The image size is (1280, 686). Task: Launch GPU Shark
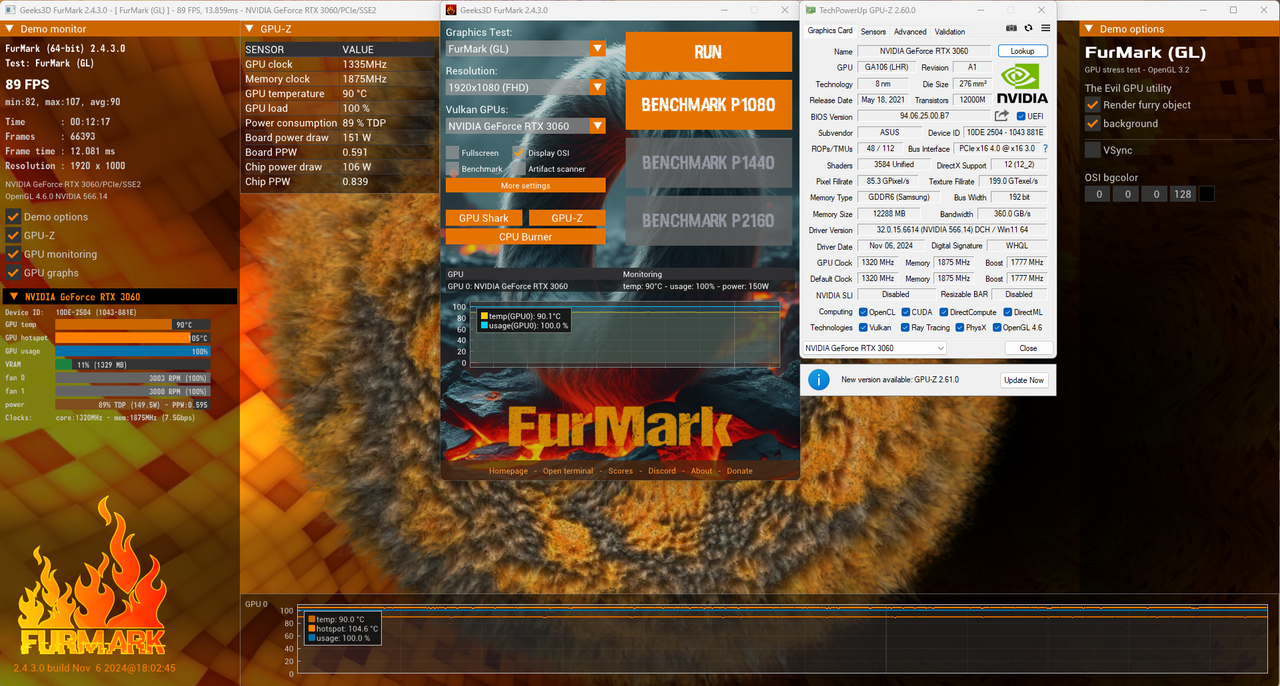click(x=483, y=218)
